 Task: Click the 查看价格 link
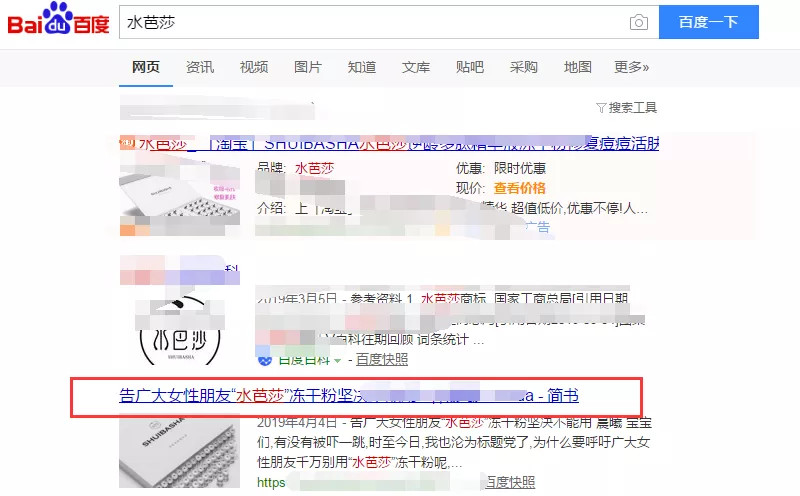(519, 188)
